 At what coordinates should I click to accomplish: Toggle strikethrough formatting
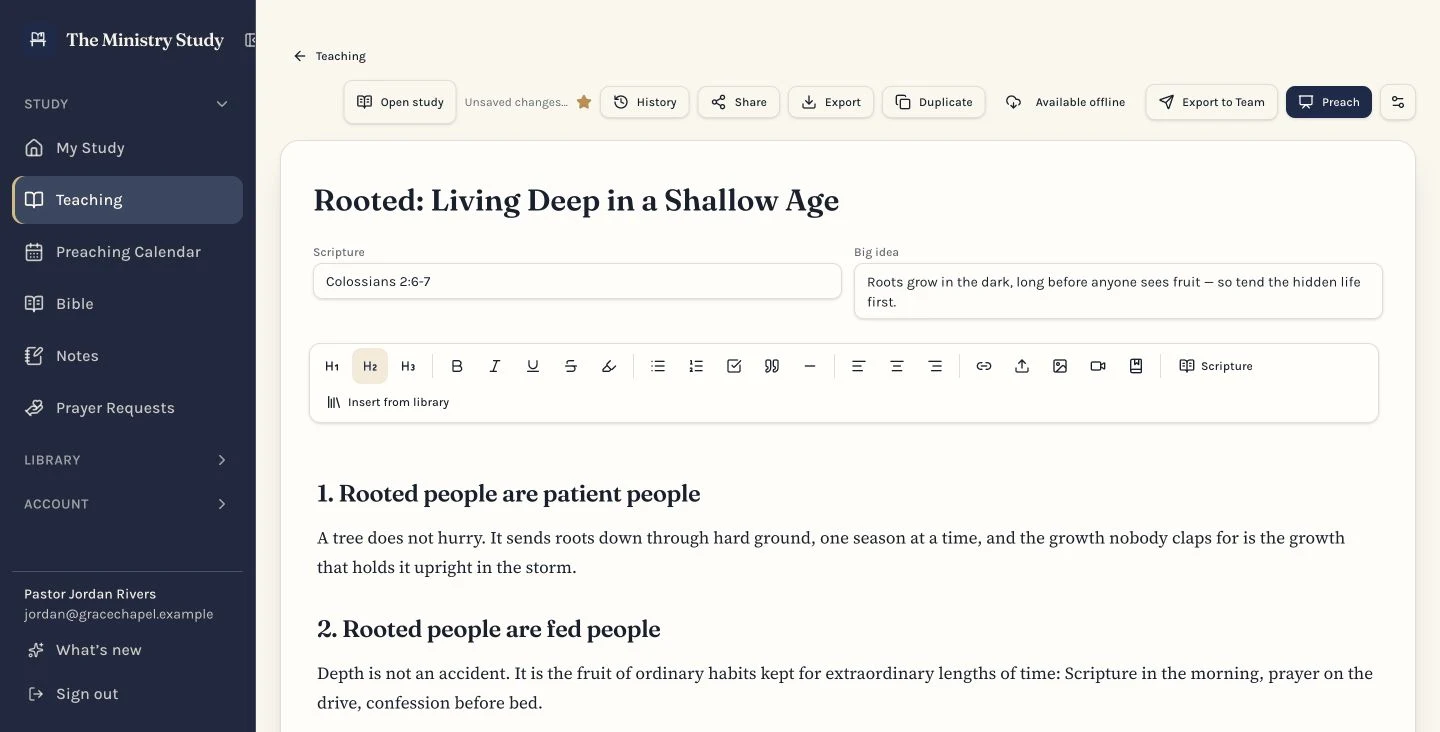pyautogui.click(x=571, y=366)
